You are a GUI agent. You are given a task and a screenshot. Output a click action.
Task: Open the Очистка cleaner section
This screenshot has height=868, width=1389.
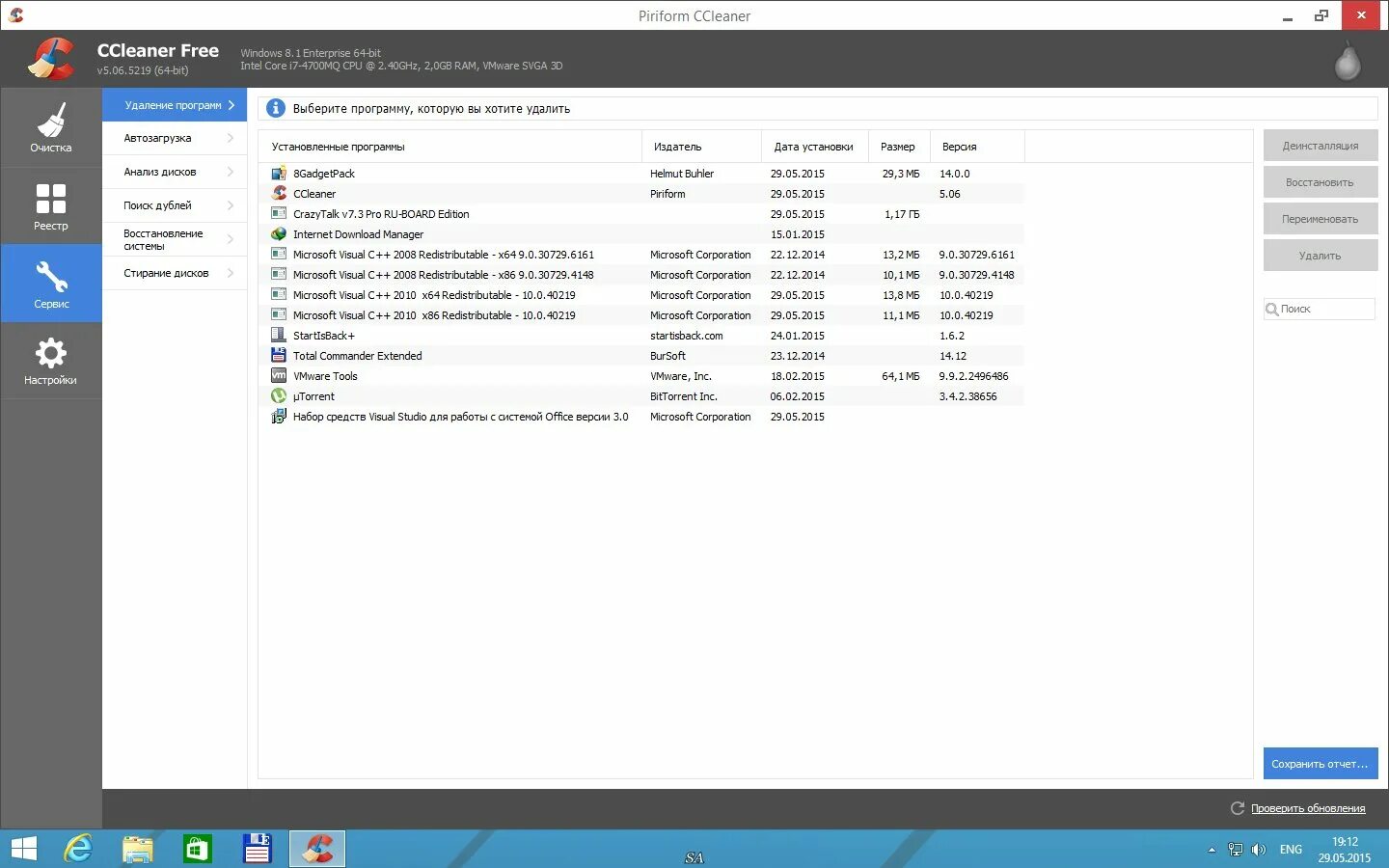click(50, 127)
